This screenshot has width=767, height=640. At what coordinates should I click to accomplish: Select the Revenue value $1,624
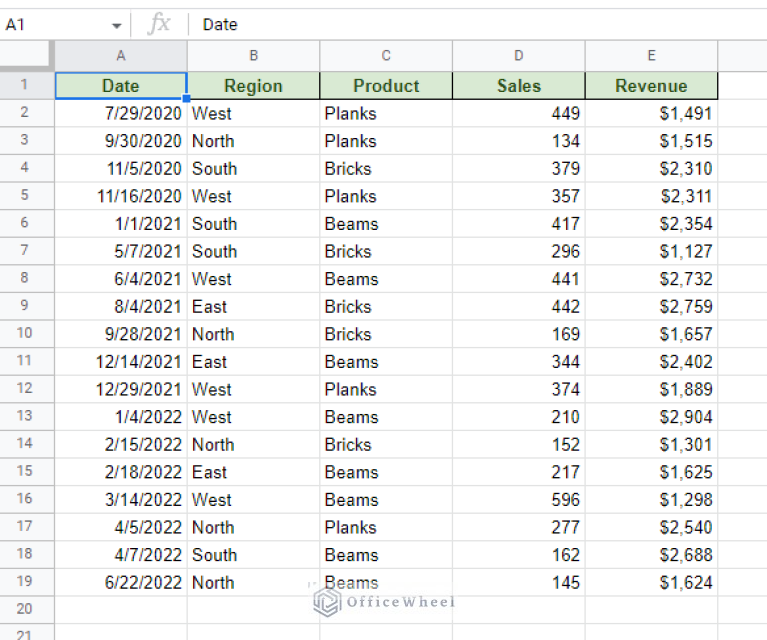pyautogui.click(x=651, y=583)
